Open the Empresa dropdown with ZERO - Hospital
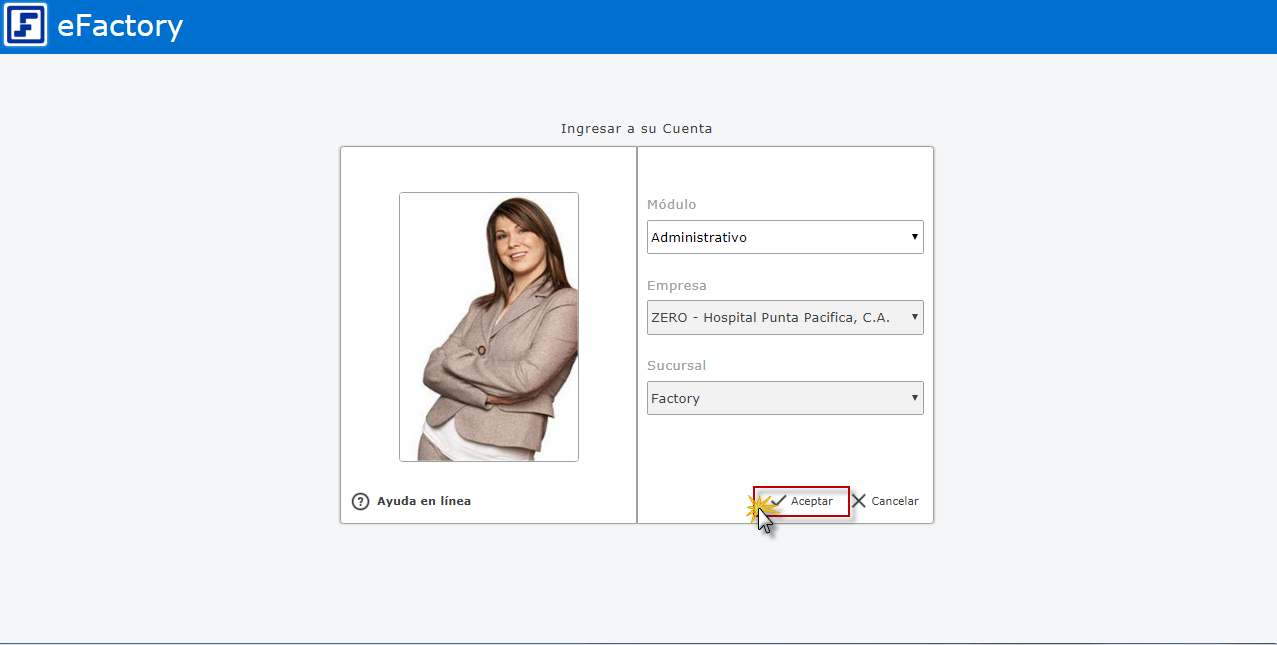 coord(776,318)
